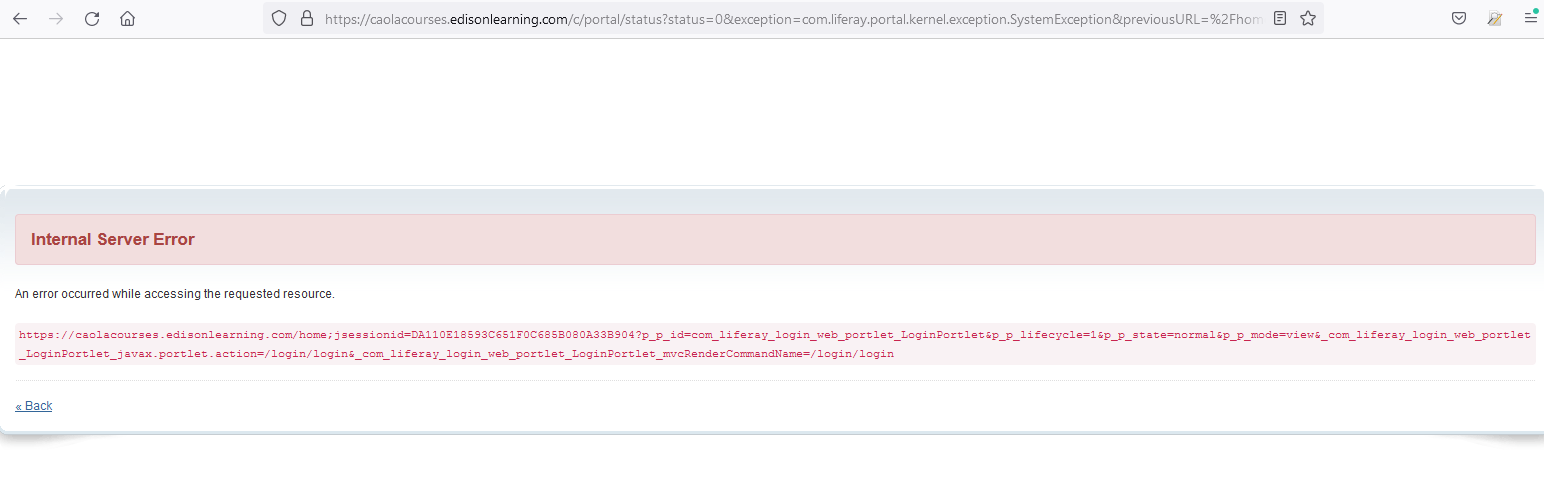
Task: Click the '_LoginPortlet_javax.portlet.action' URL line
Action: [x=456, y=354]
